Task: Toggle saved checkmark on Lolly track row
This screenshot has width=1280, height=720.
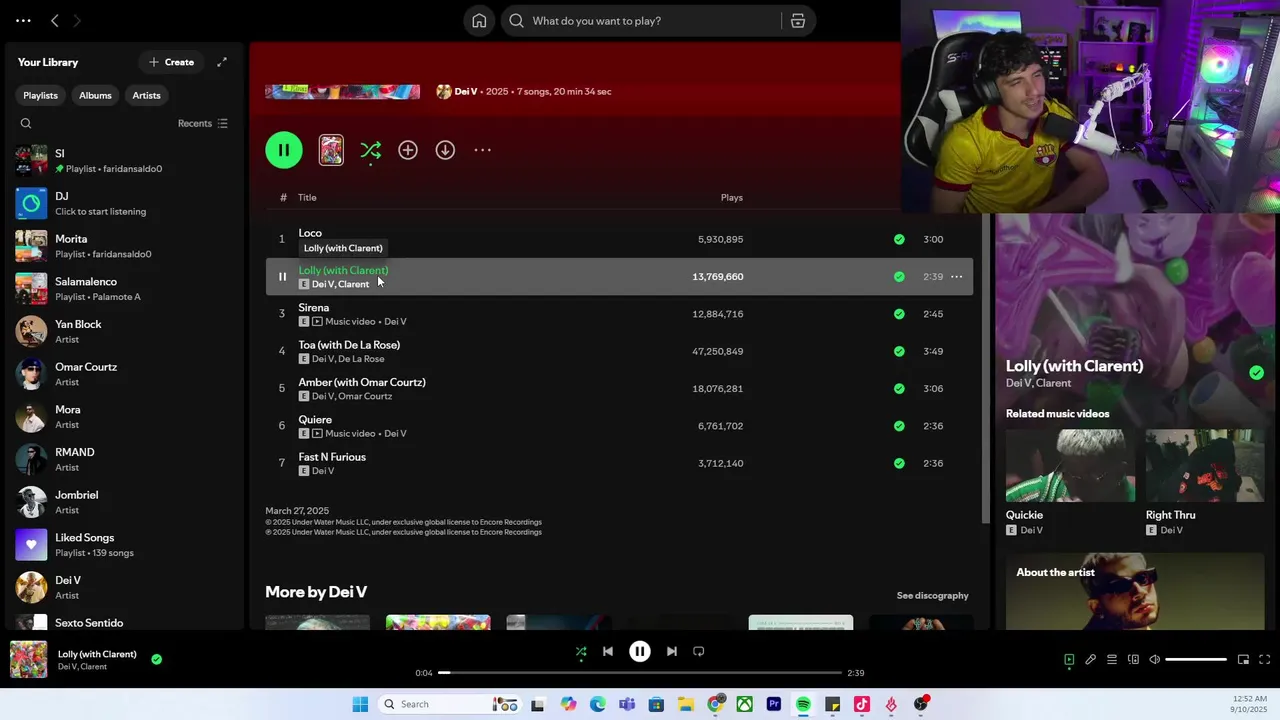Action: [899, 277]
